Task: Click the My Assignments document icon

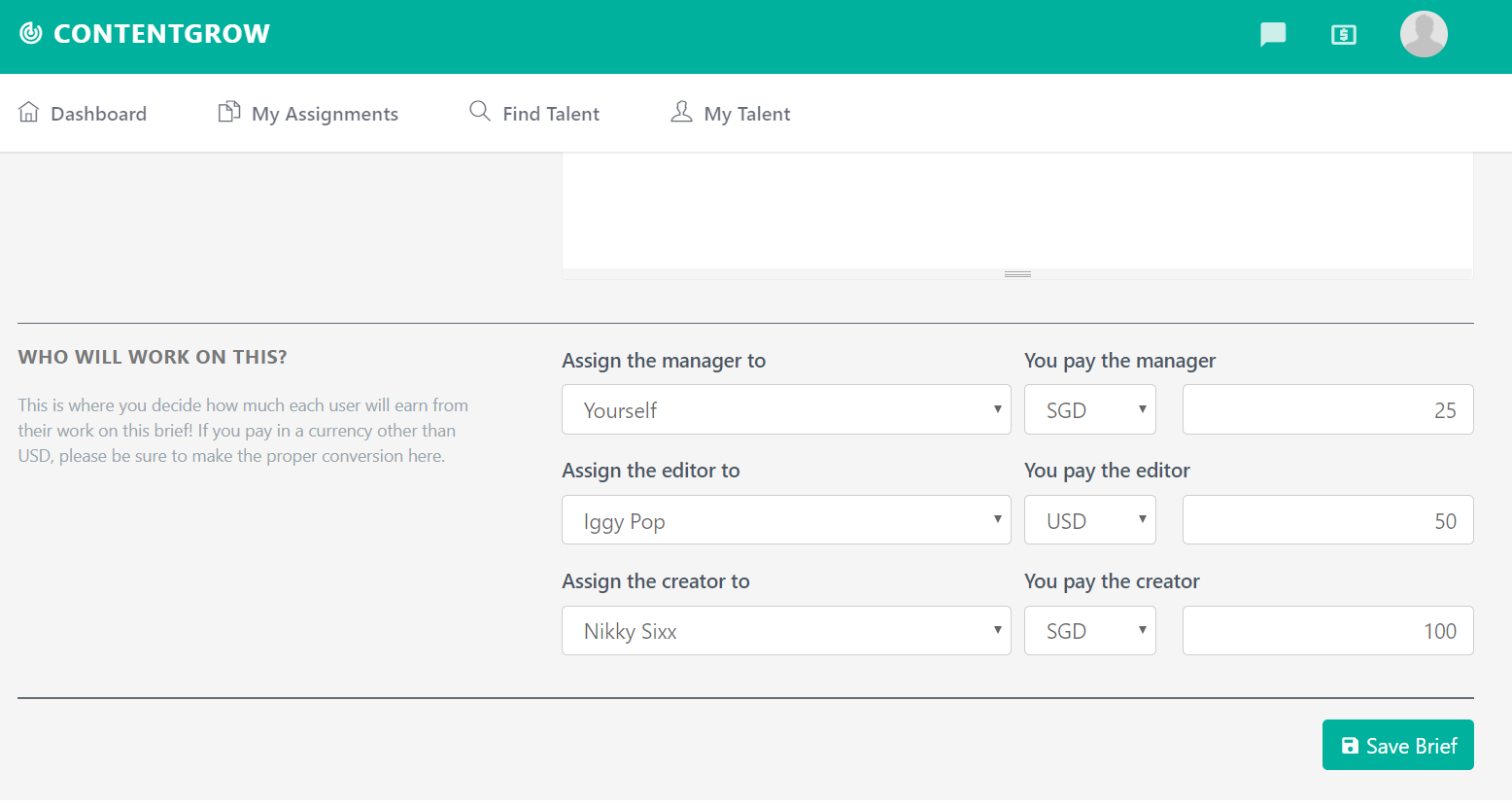Action: 229,112
